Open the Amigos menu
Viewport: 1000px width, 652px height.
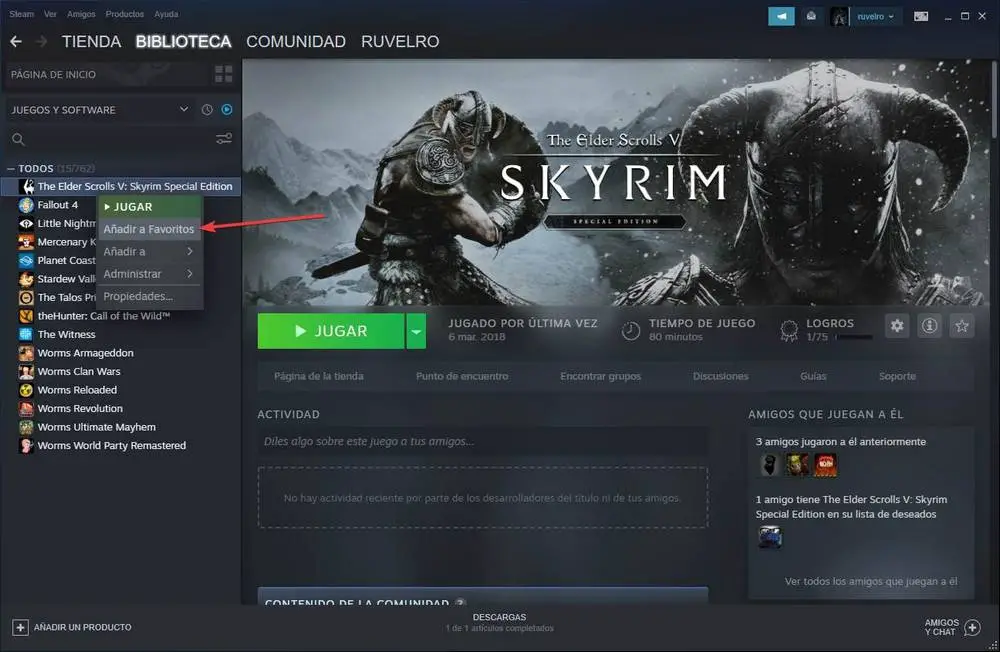(x=81, y=14)
